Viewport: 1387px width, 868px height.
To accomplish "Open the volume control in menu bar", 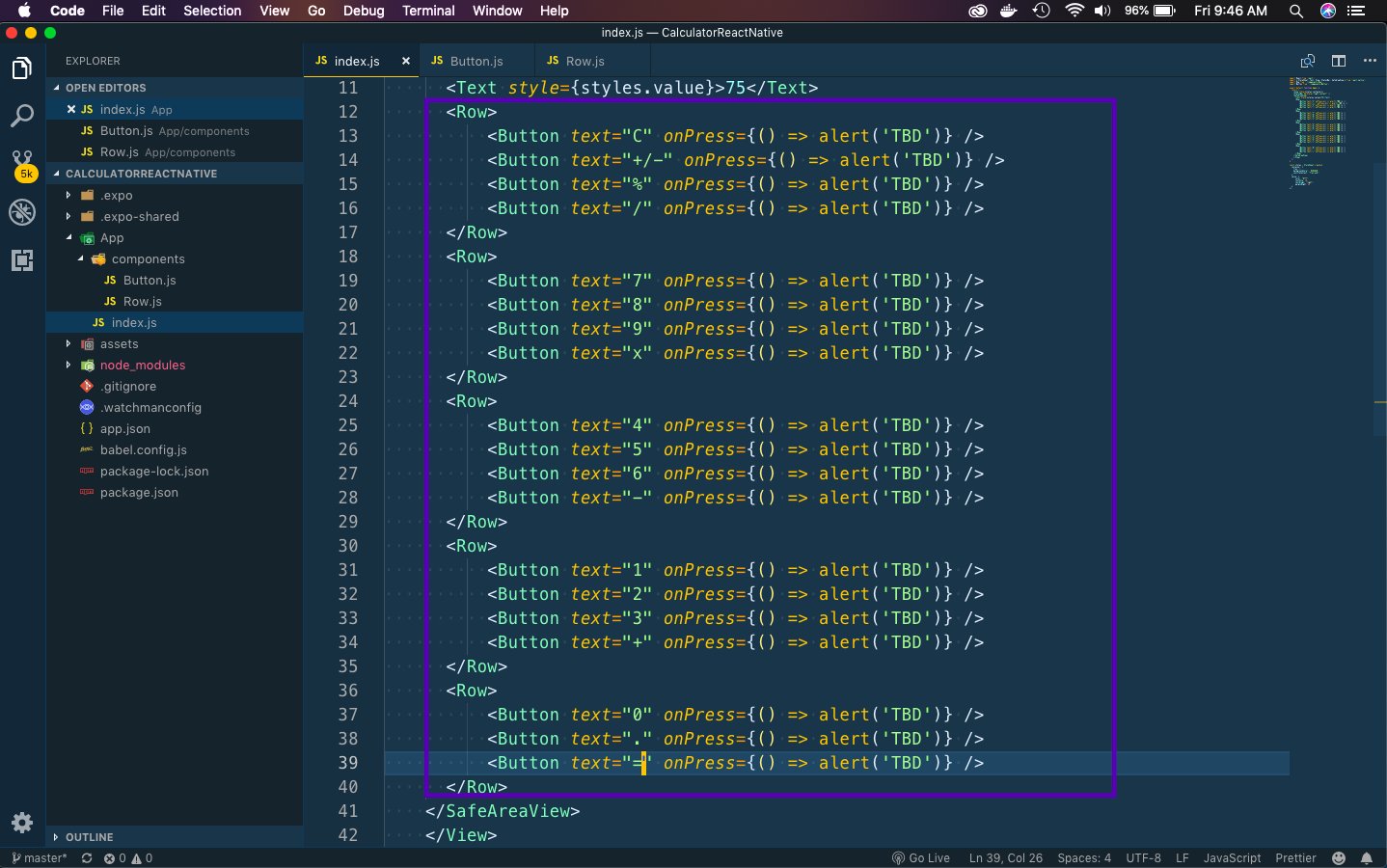I will pos(1102,11).
